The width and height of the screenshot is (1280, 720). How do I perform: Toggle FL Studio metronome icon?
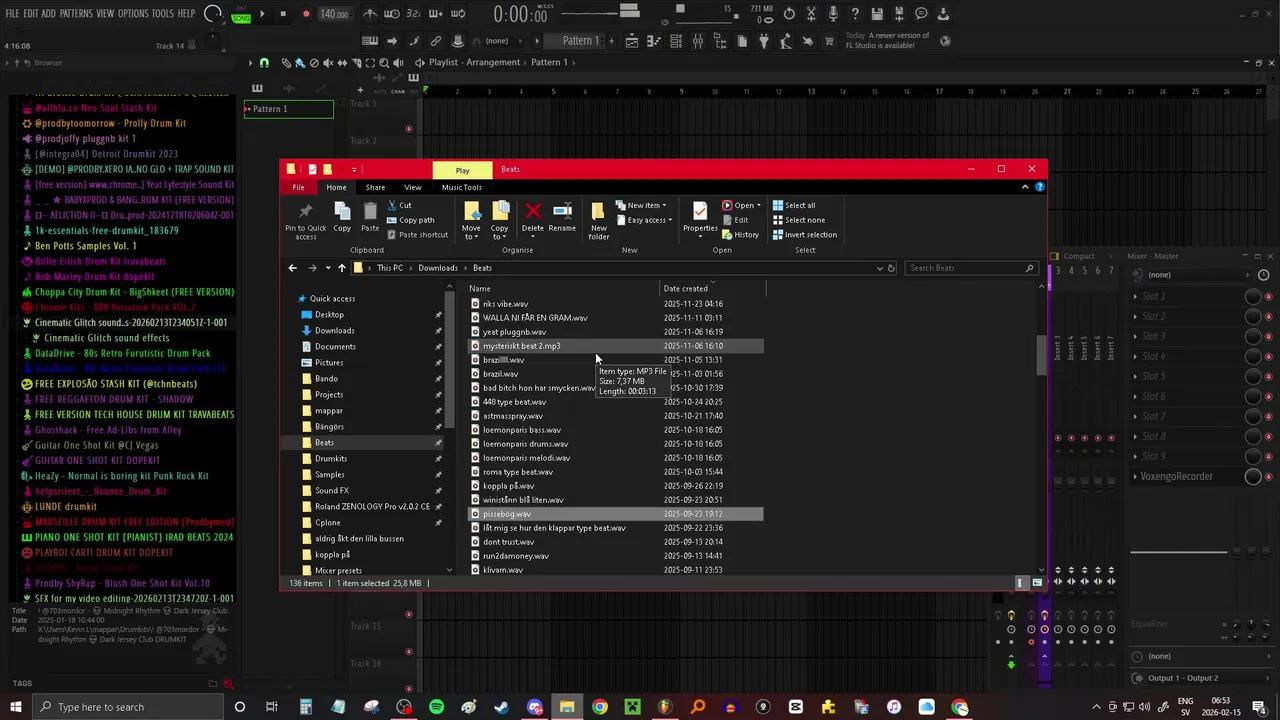click(369, 14)
